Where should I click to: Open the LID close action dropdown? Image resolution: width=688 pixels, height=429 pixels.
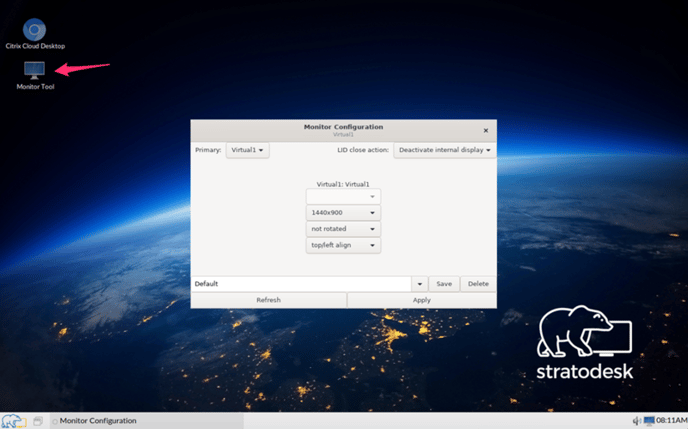click(x=444, y=150)
